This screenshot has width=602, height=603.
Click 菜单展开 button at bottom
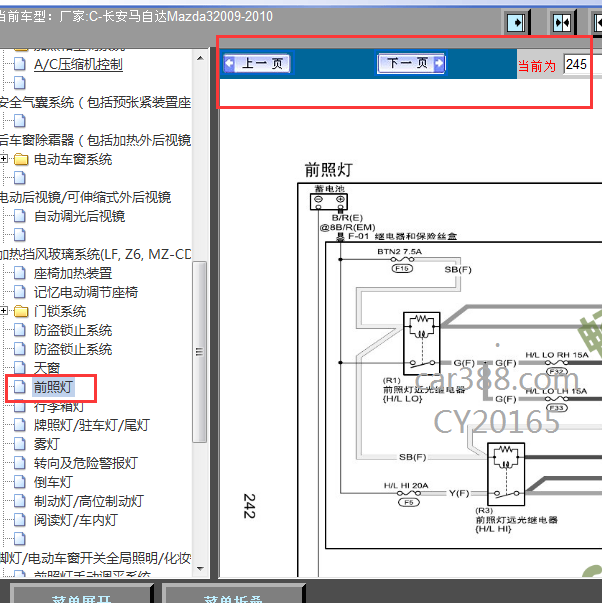pos(82,595)
